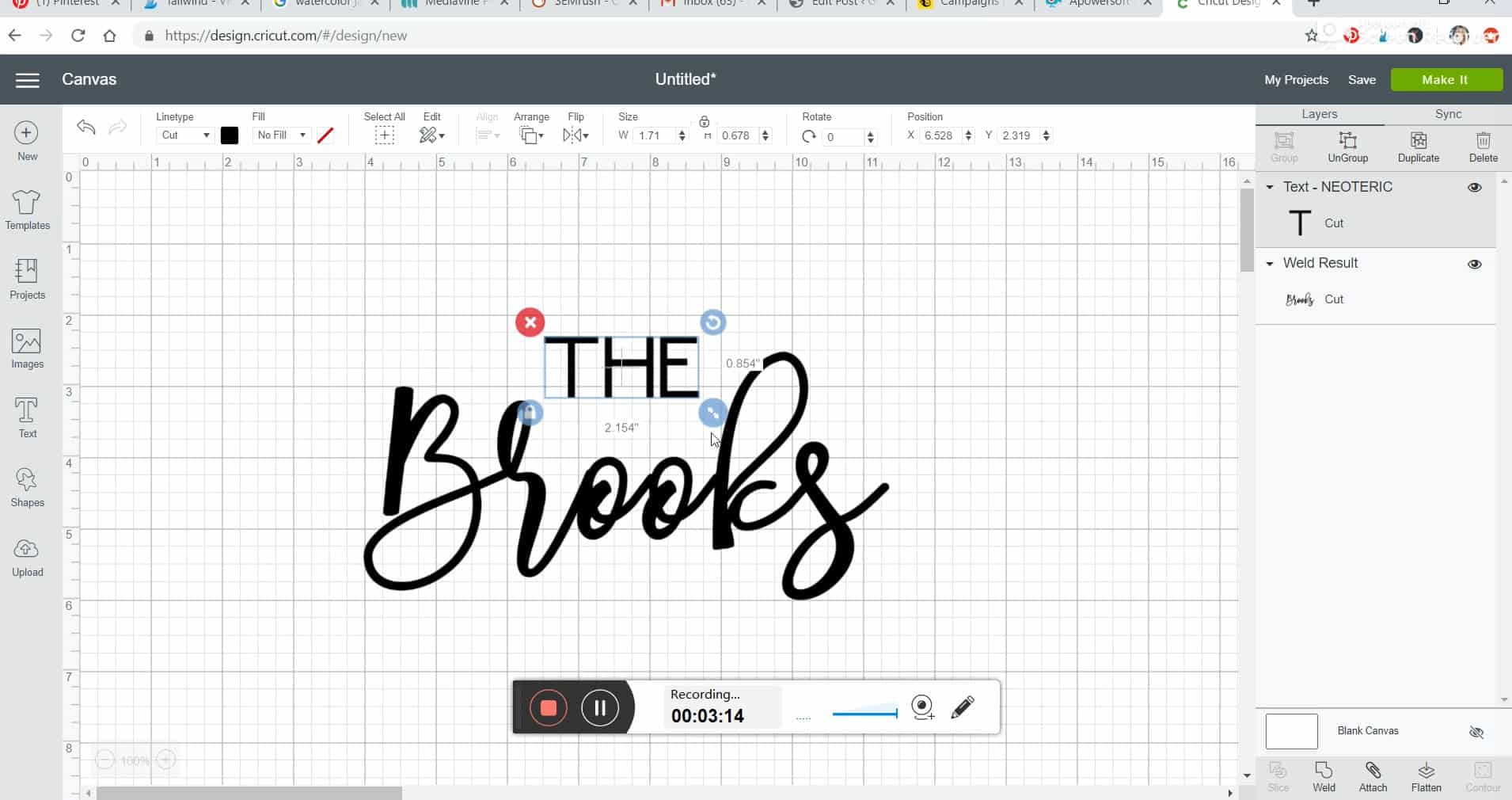Open the Shapes panel
The width and height of the screenshot is (1512, 800).
[27, 486]
